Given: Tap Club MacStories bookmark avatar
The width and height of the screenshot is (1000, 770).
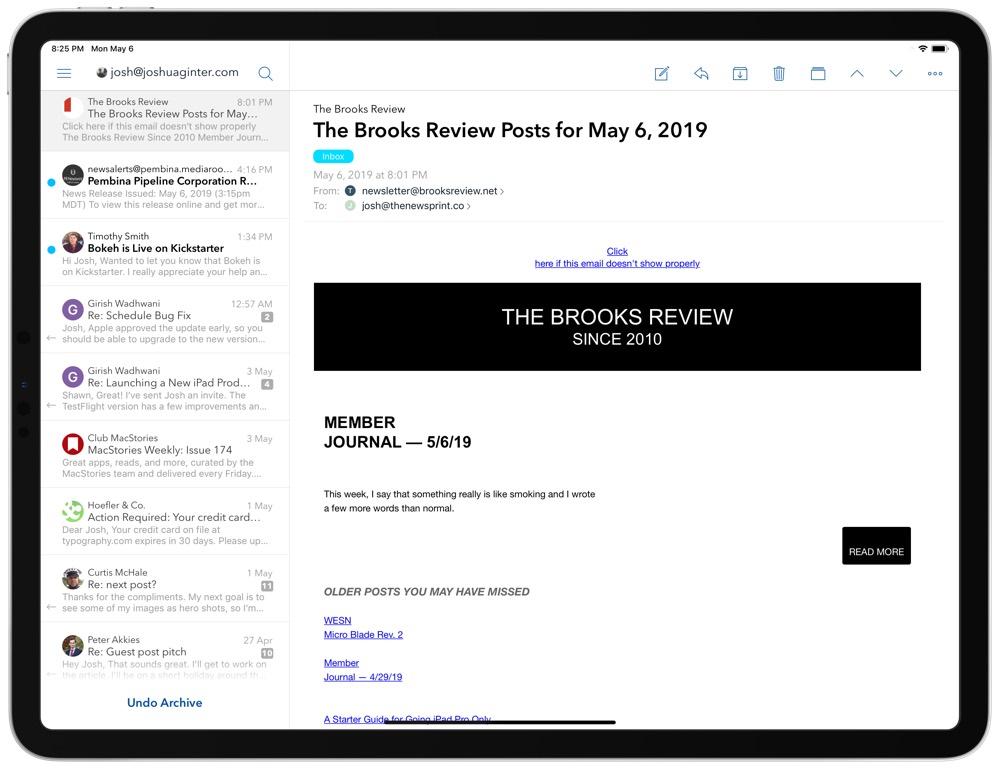Looking at the screenshot, I should coord(73,444).
